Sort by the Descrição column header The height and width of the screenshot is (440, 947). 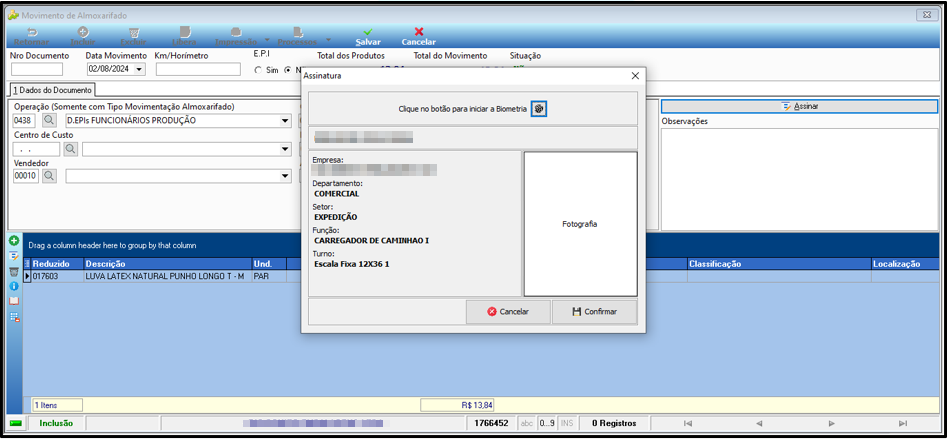tap(167, 264)
